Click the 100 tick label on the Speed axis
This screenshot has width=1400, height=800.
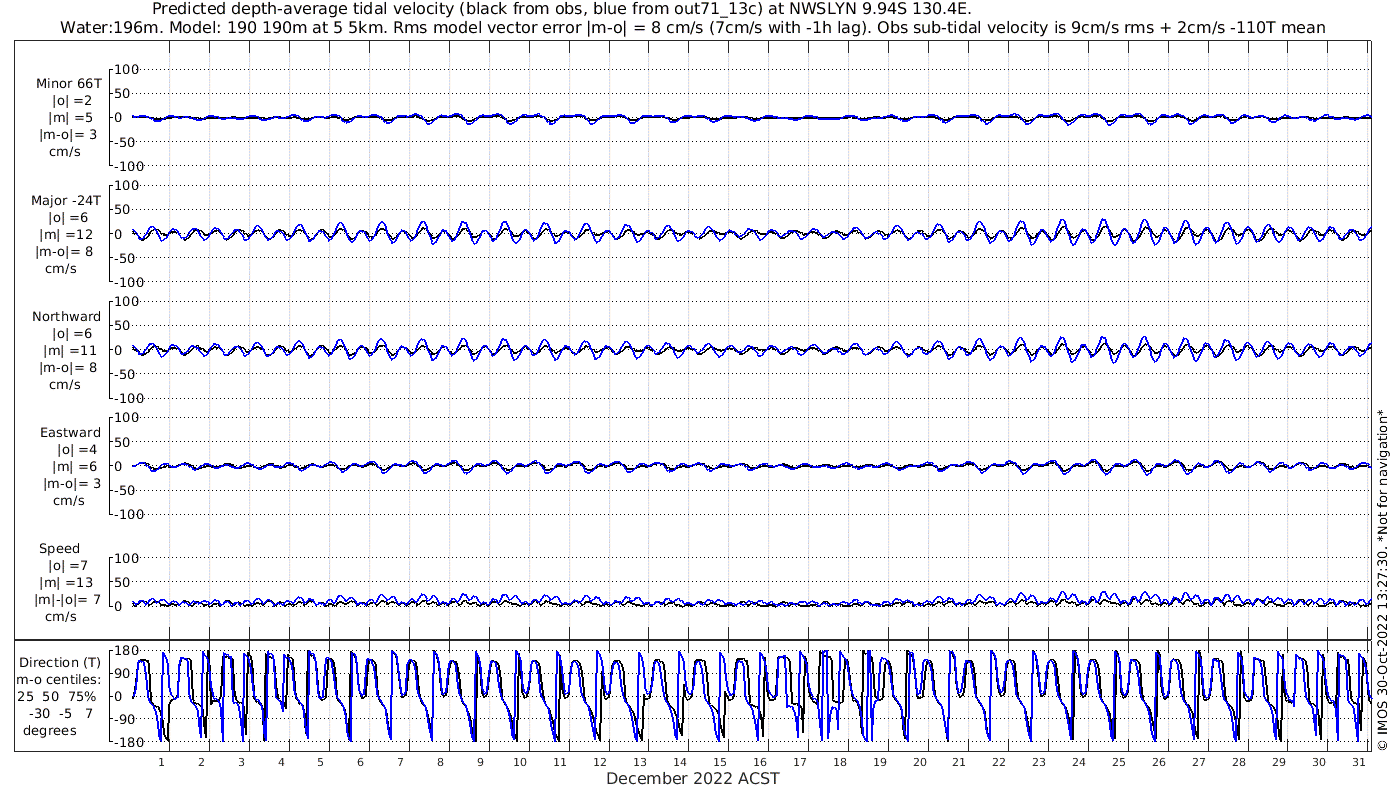127,557
